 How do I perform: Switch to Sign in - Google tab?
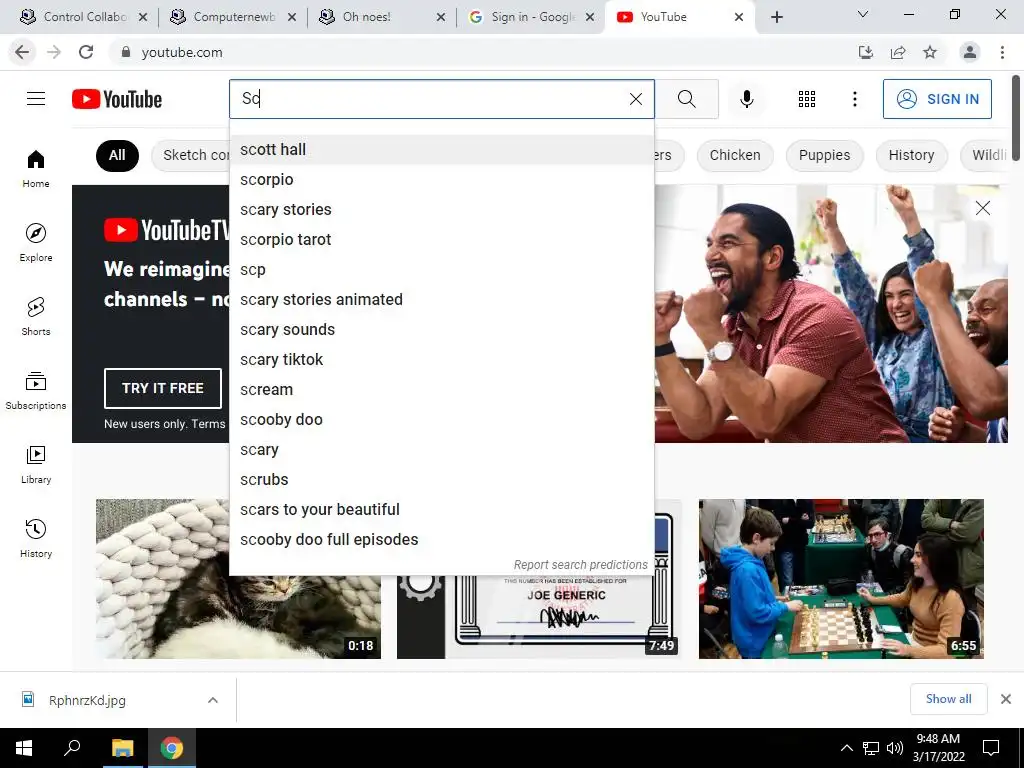[531, 17]
